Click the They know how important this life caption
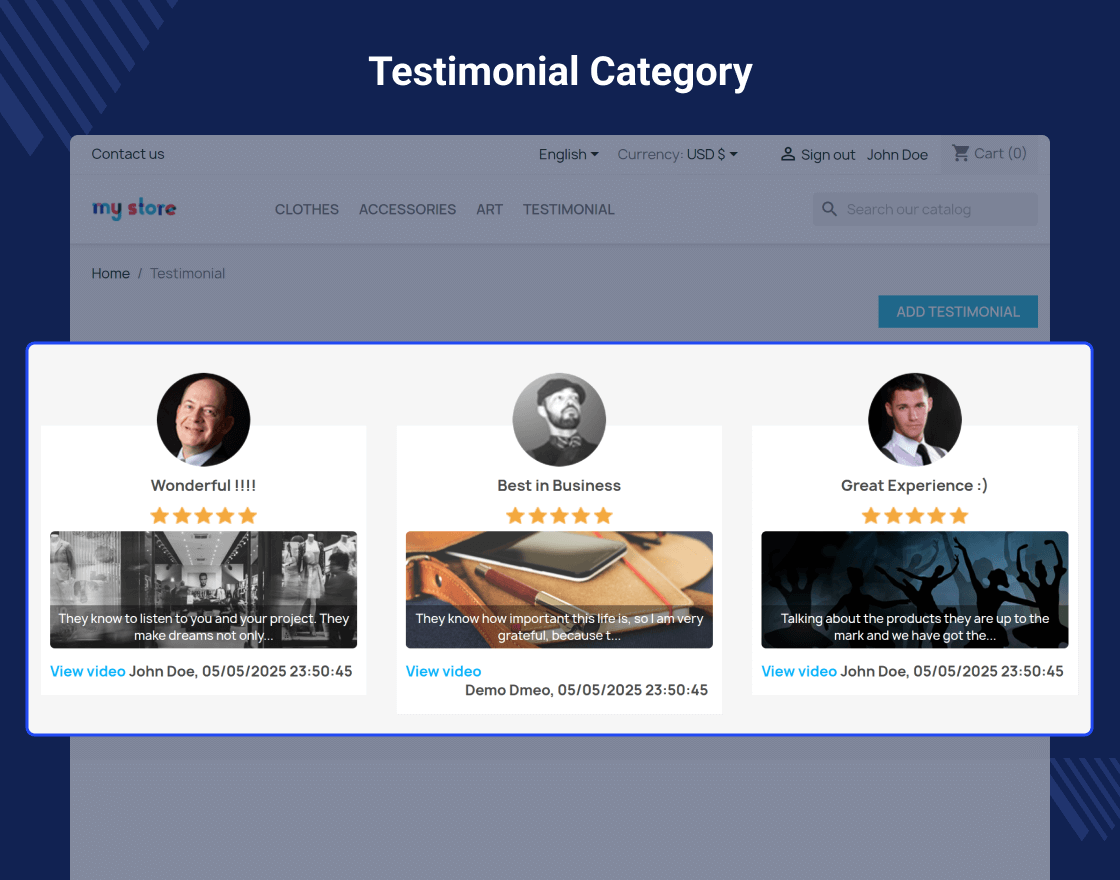Screen dimensions: 1120x880 pyautogui.click(x=559, y=627)
